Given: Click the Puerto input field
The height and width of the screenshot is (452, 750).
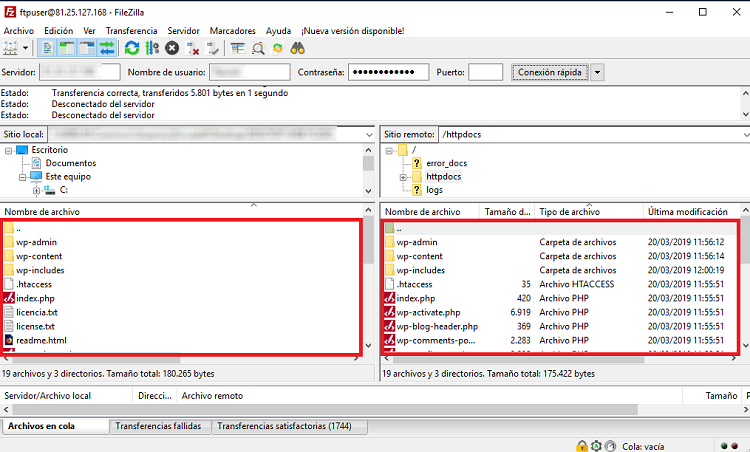Looking at the screenshot, I should click(485, 72).
